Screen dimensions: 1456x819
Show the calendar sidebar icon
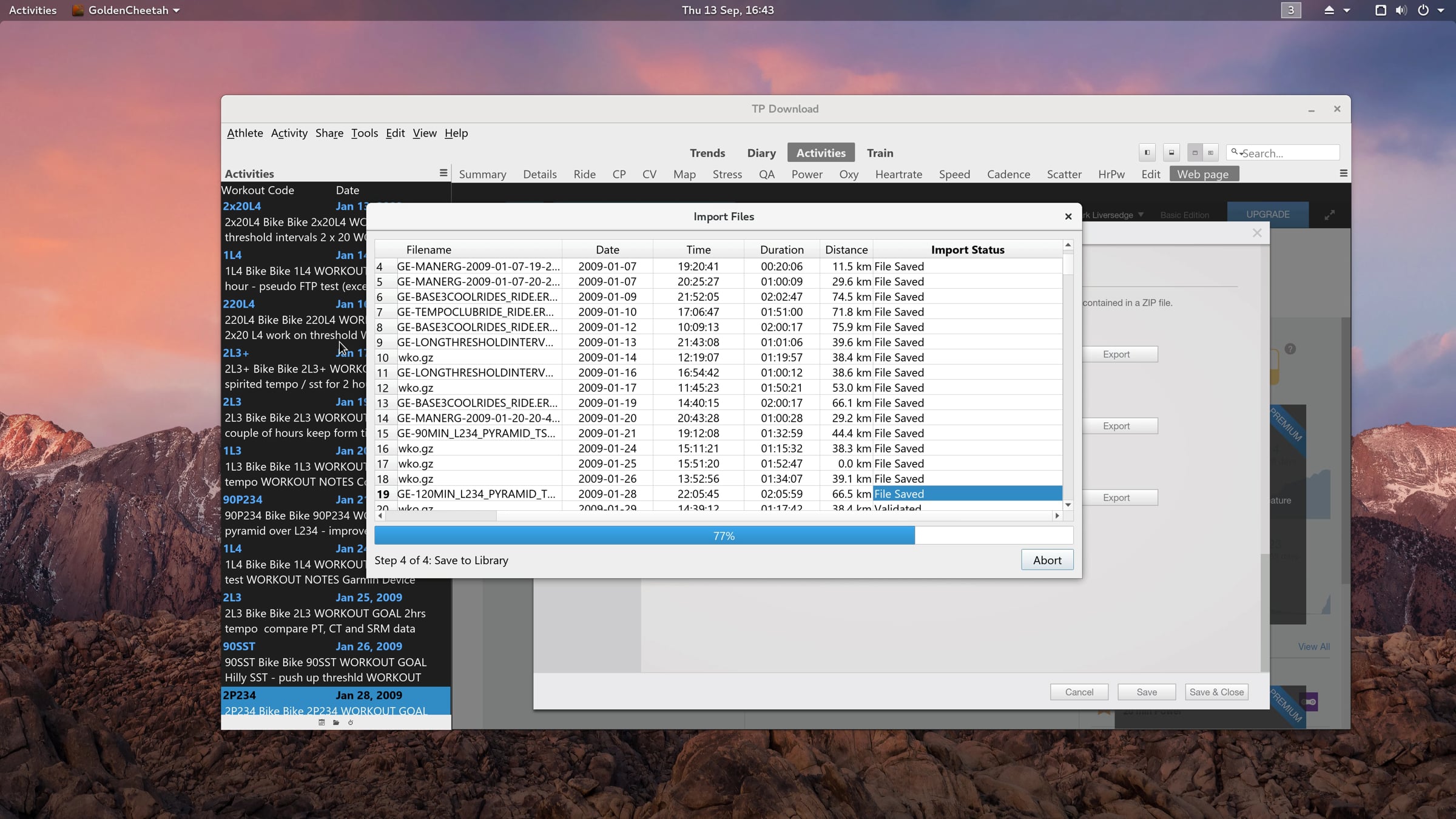(x=322, y=722)
